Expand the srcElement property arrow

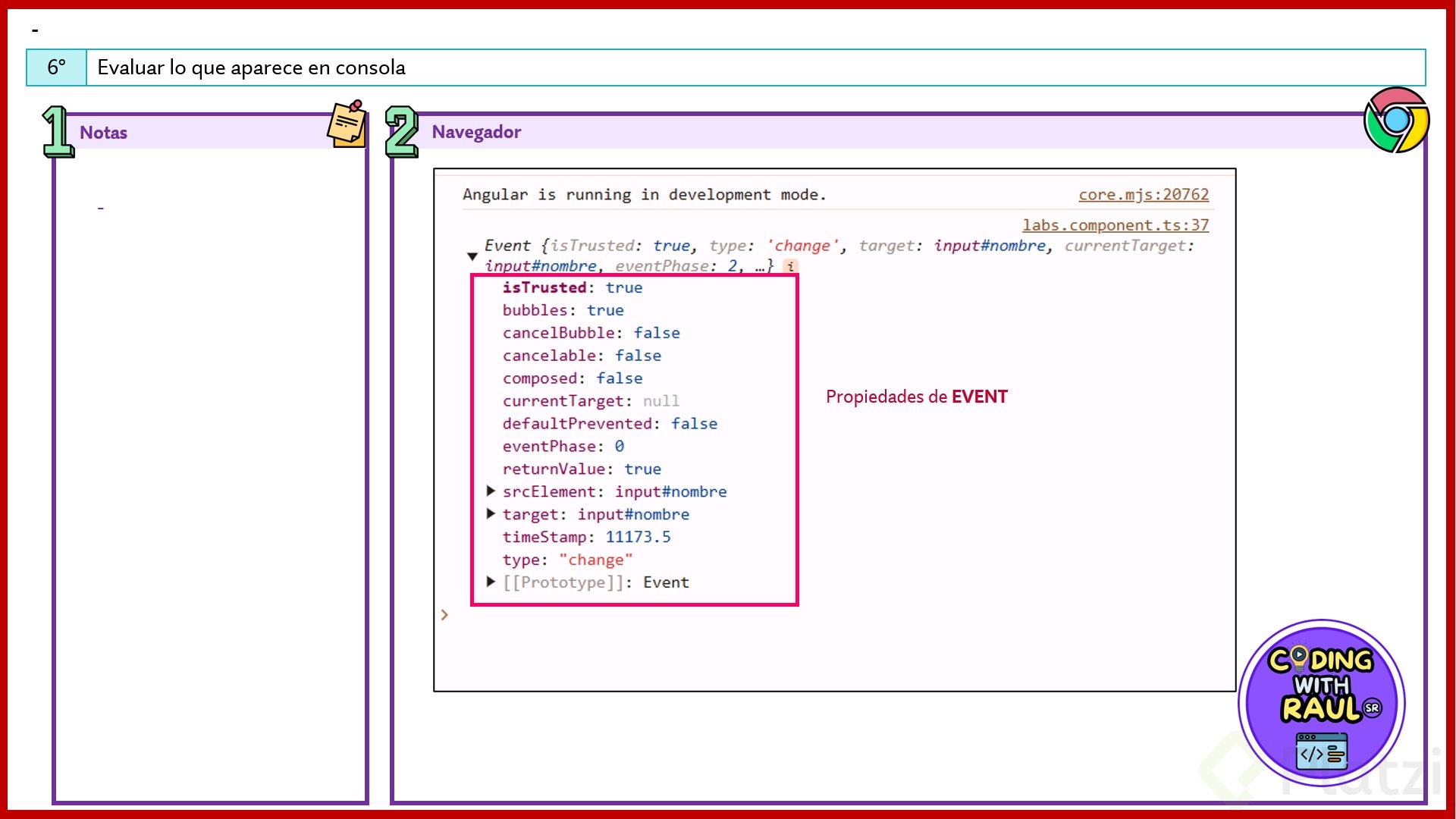pyautogui.click(x=491, y=491)
